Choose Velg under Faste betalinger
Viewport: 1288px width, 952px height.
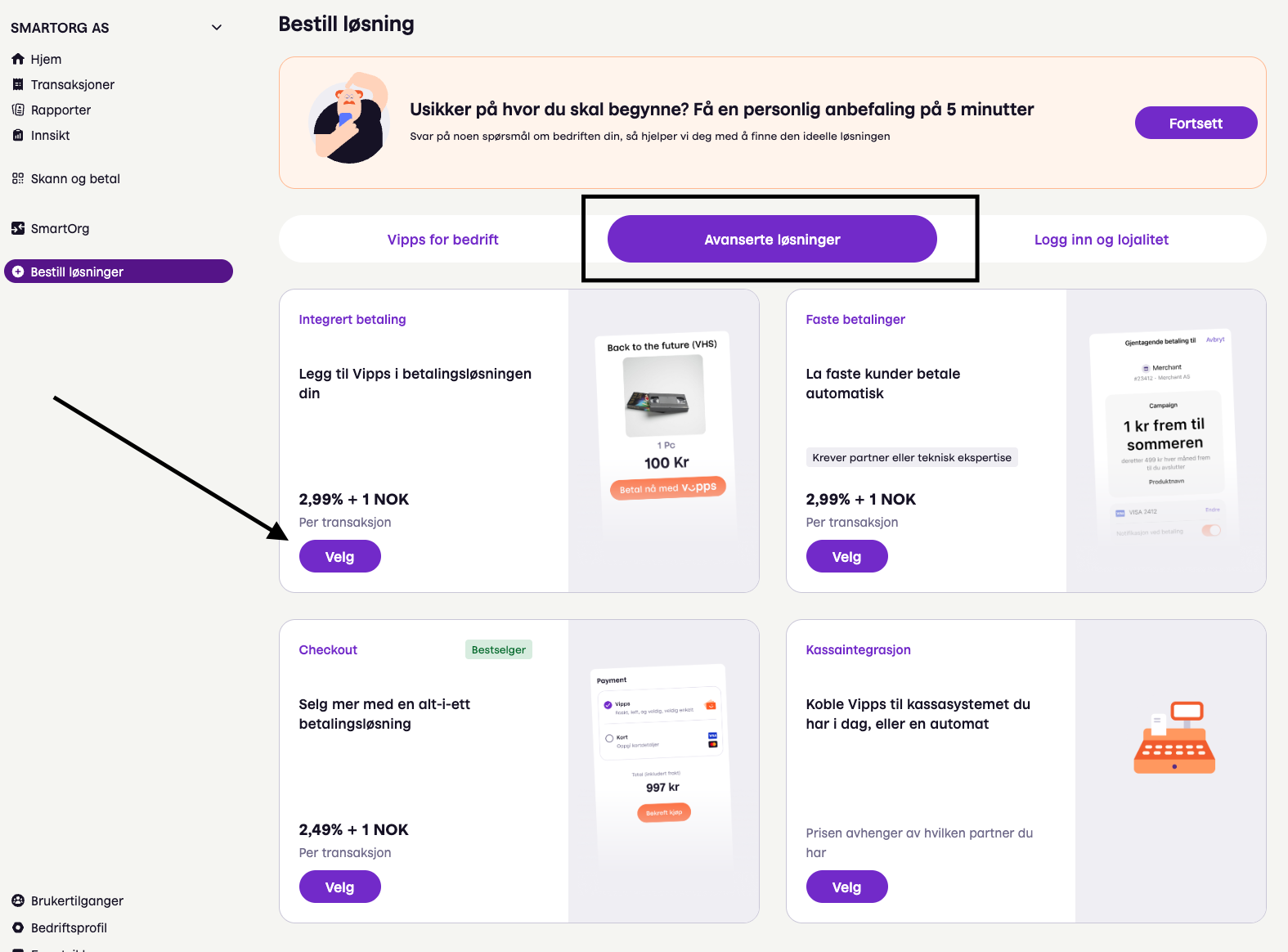coord(846,557)
